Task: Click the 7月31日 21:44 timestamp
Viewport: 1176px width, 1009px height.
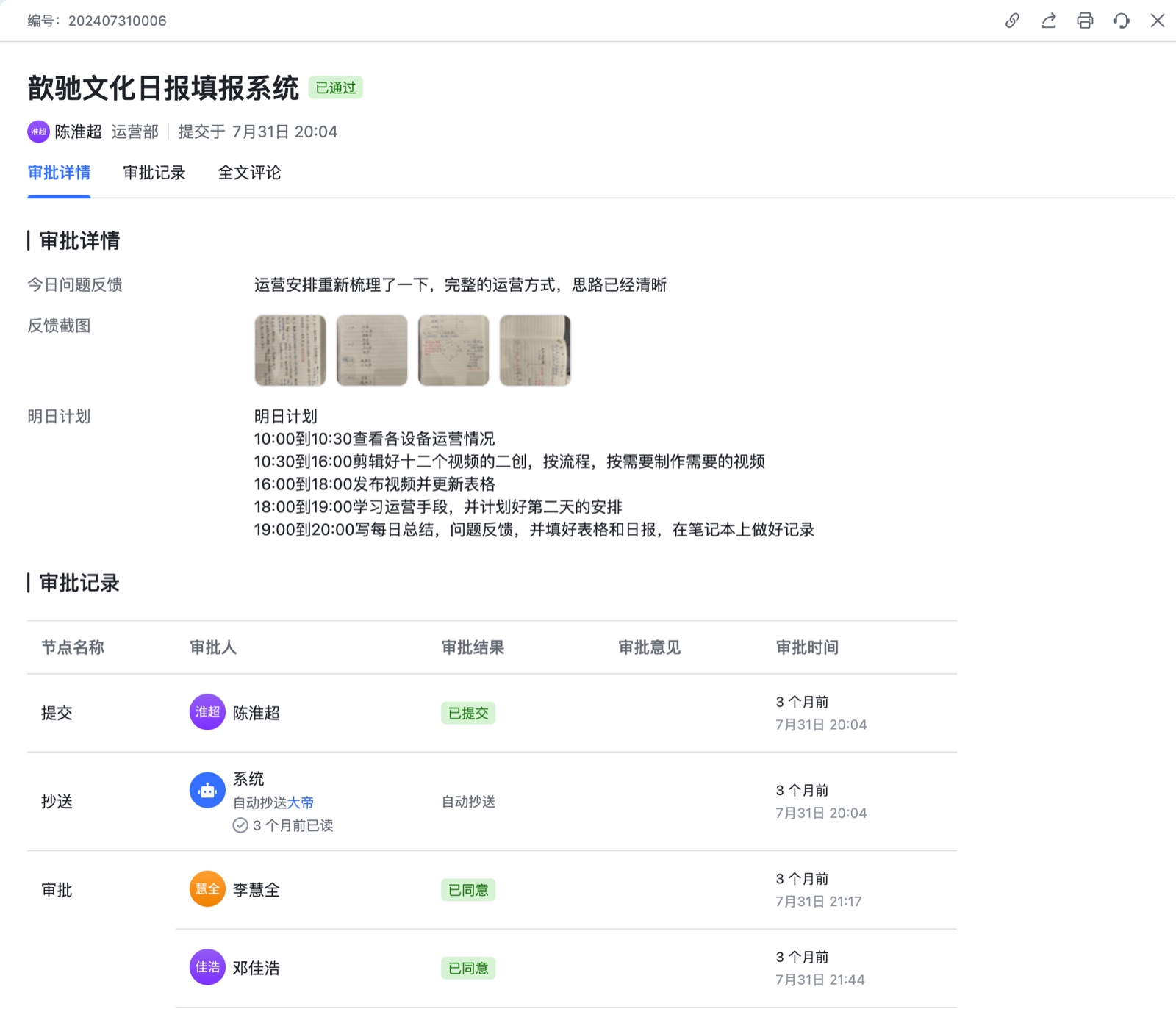Action: point(820,980)
